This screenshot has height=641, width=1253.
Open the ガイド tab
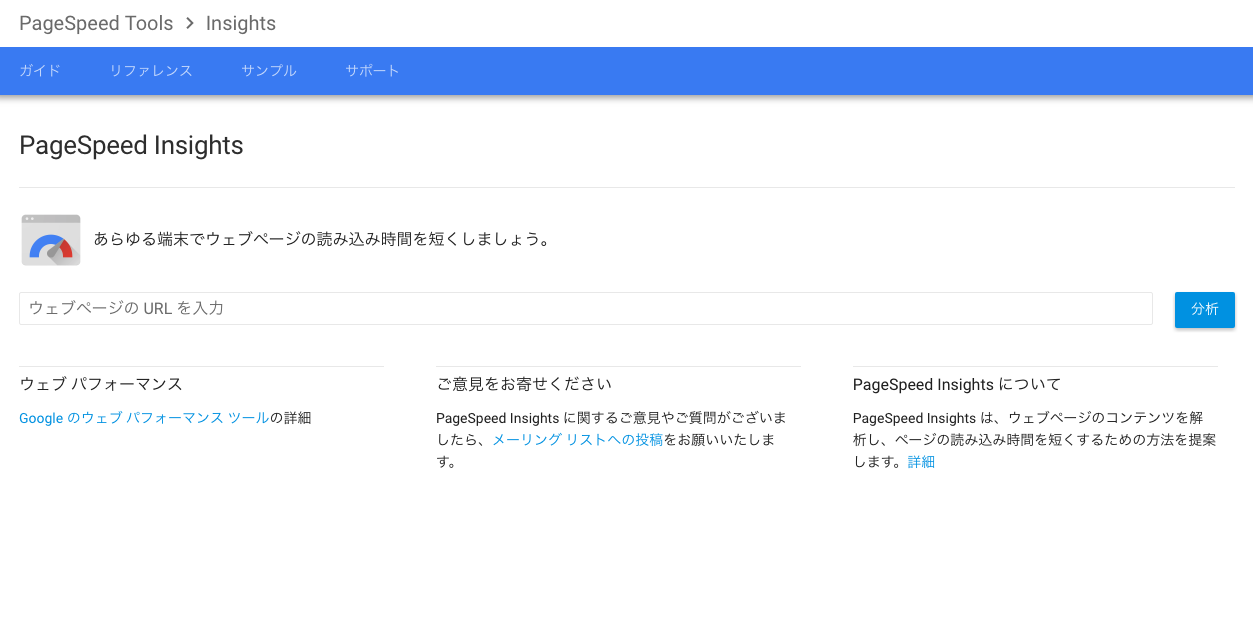pos(40,71)
